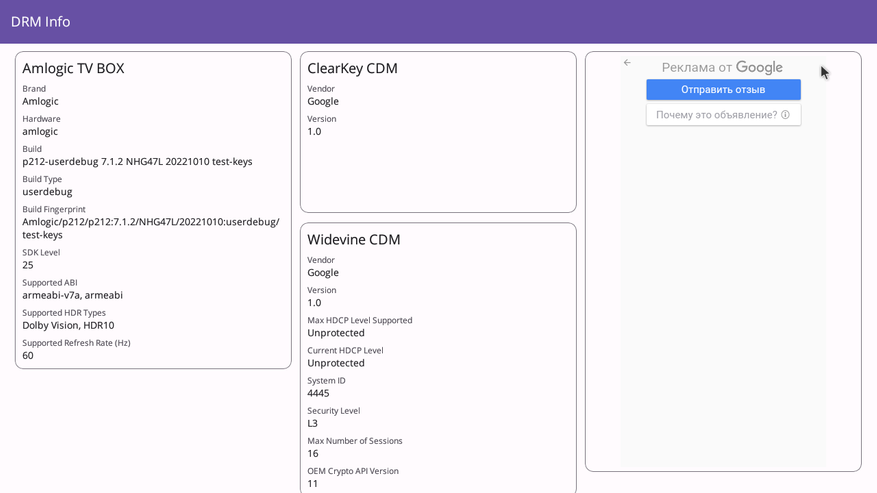
Task: Click the back arrow in the ad panel
Action: [627, 63]
